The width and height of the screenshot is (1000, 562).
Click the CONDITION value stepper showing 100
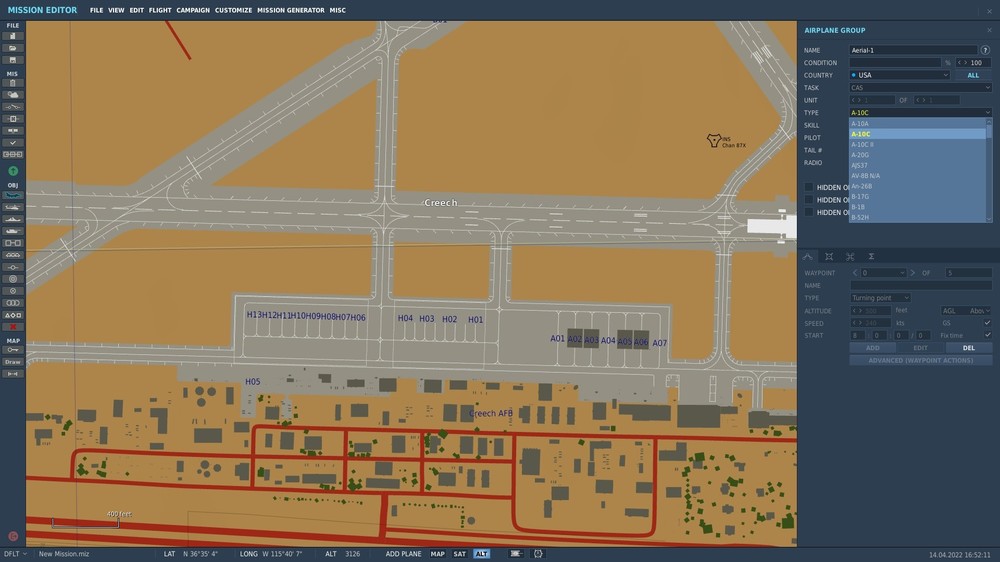pos(973,63)
